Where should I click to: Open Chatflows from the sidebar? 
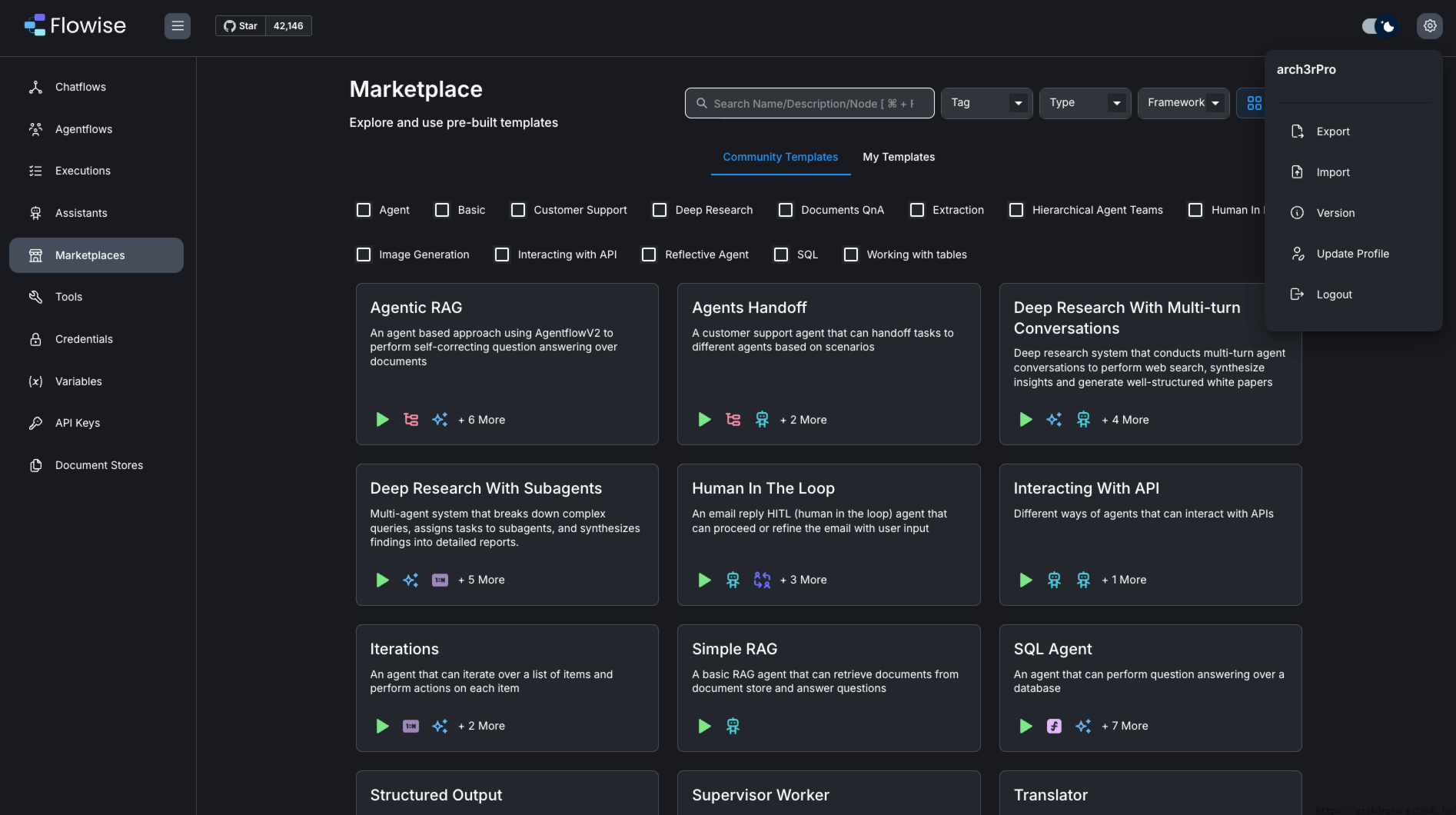tap(81, 87)
